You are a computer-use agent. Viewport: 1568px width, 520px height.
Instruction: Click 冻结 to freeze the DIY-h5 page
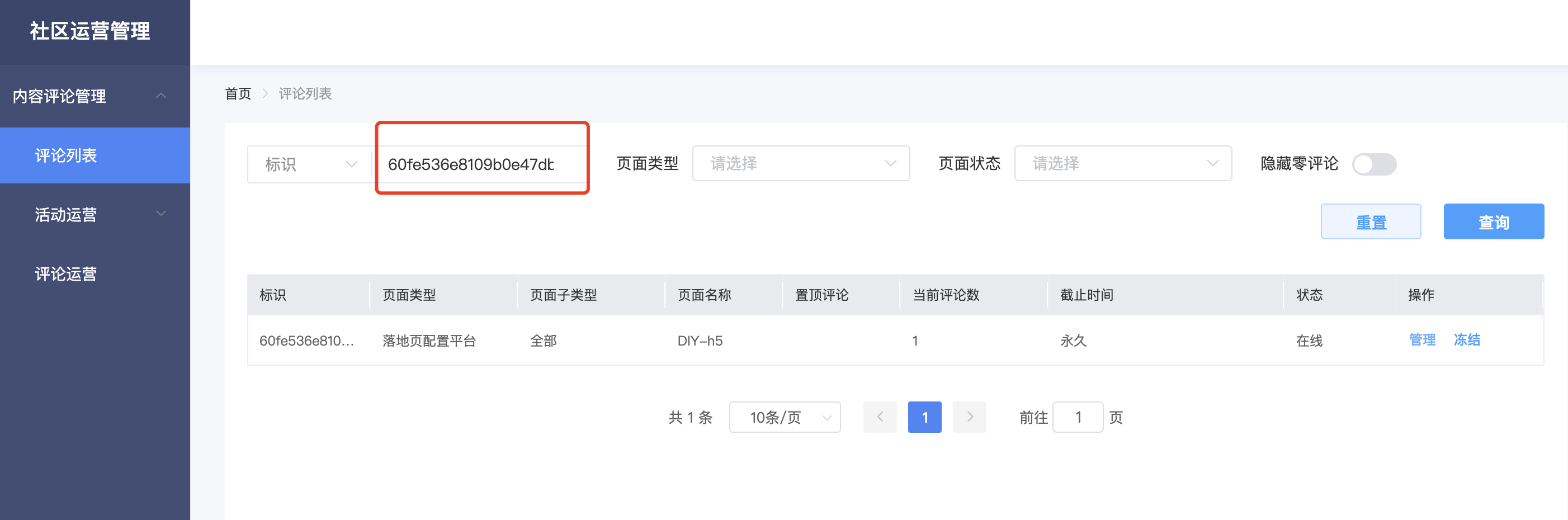(x=1466, y=340)
